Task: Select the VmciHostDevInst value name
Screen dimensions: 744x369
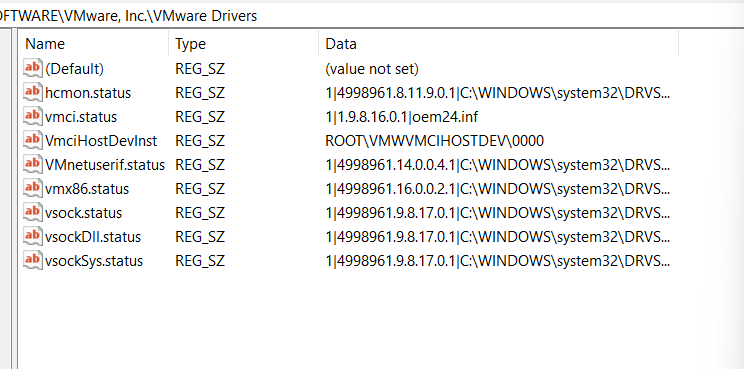Action: (101, 141)
